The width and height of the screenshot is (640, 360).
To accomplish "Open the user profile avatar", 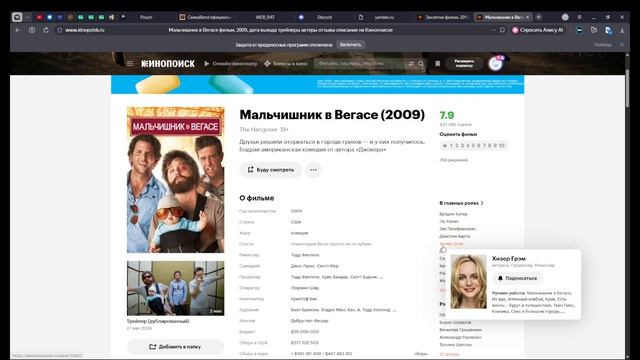I will pyautogui.click(x=496, y=64).
